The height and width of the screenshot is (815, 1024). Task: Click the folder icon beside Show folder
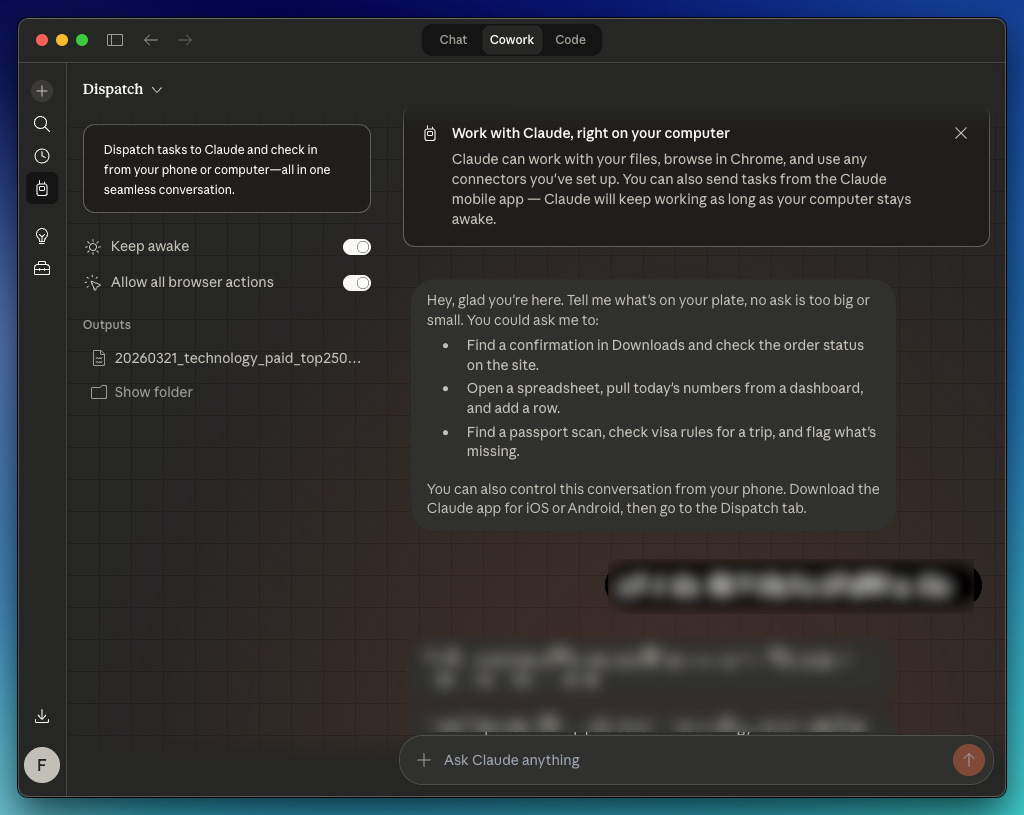point(99,392)
